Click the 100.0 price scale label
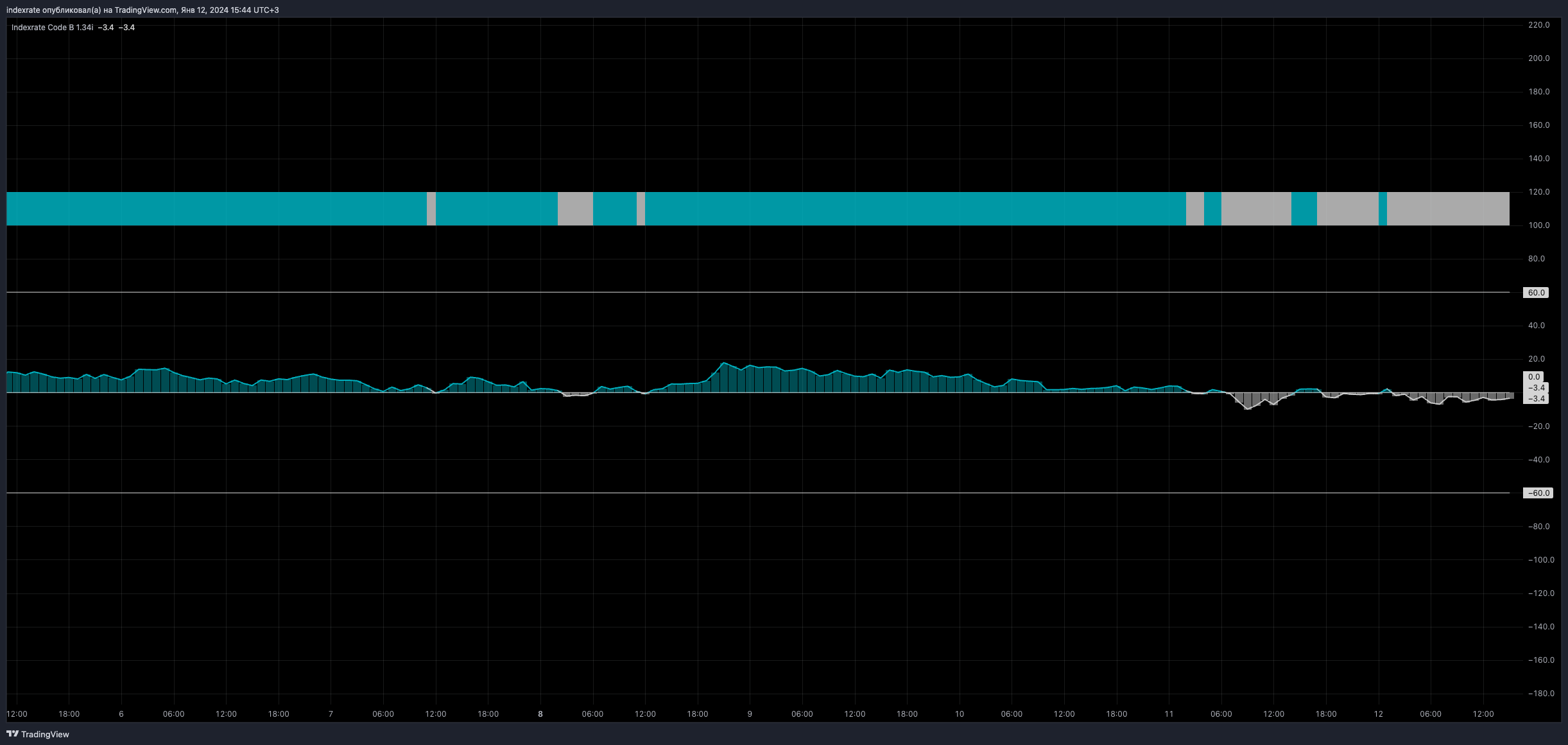The image size is (1568, 745). tap(1538, 225)
